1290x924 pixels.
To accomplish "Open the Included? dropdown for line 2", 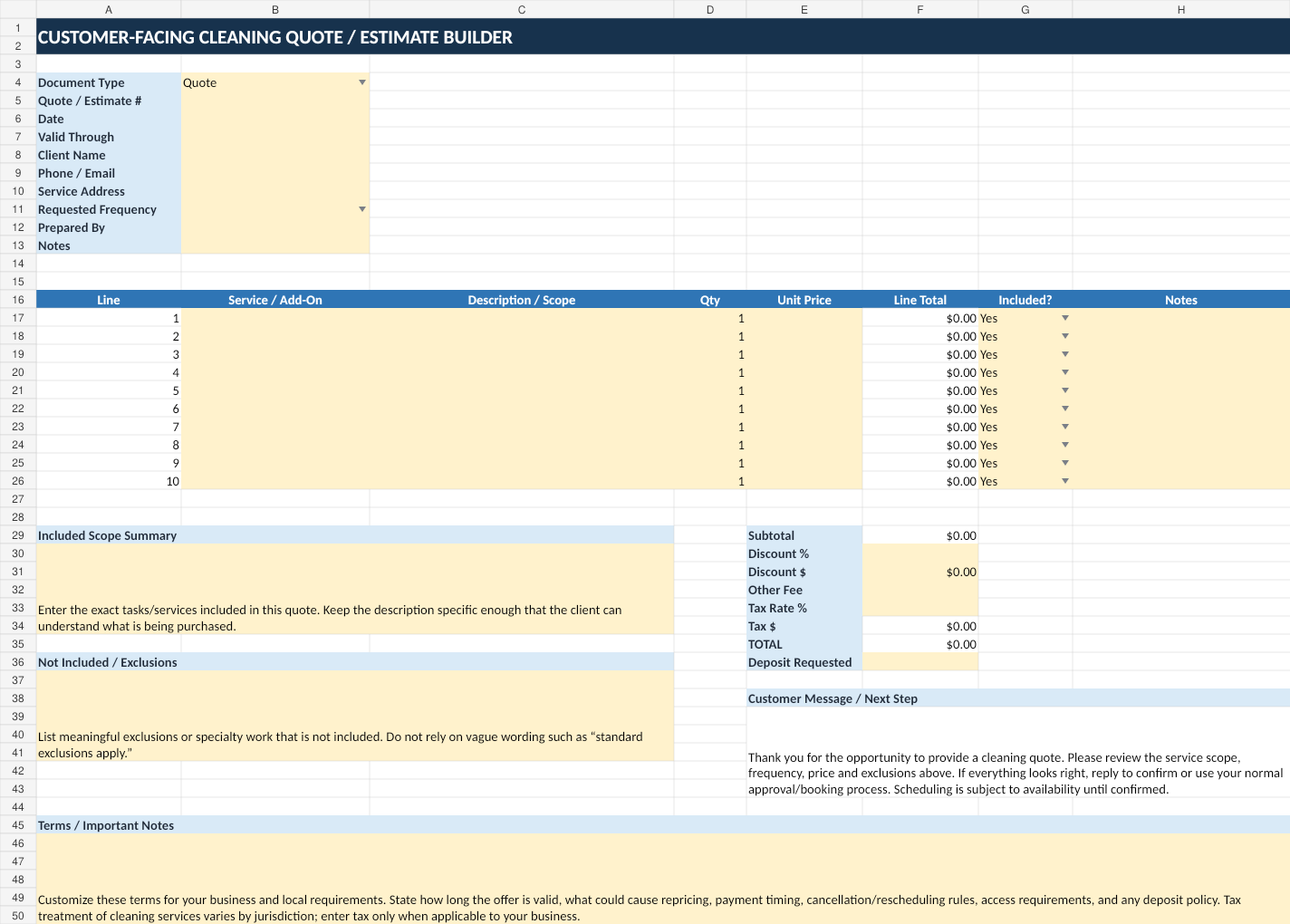I will pos(1065,336).
